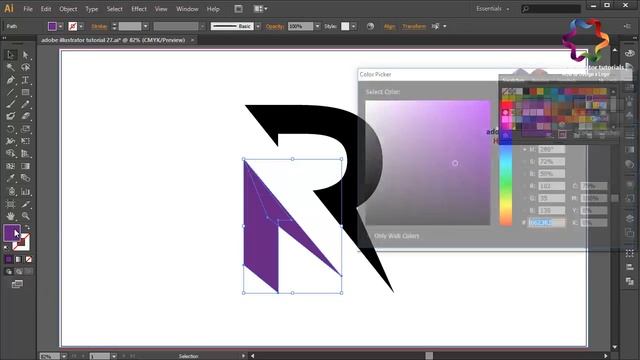Open the stroke weight dropdown
Screen dimensions: 640x360
[x=145, y=26]
